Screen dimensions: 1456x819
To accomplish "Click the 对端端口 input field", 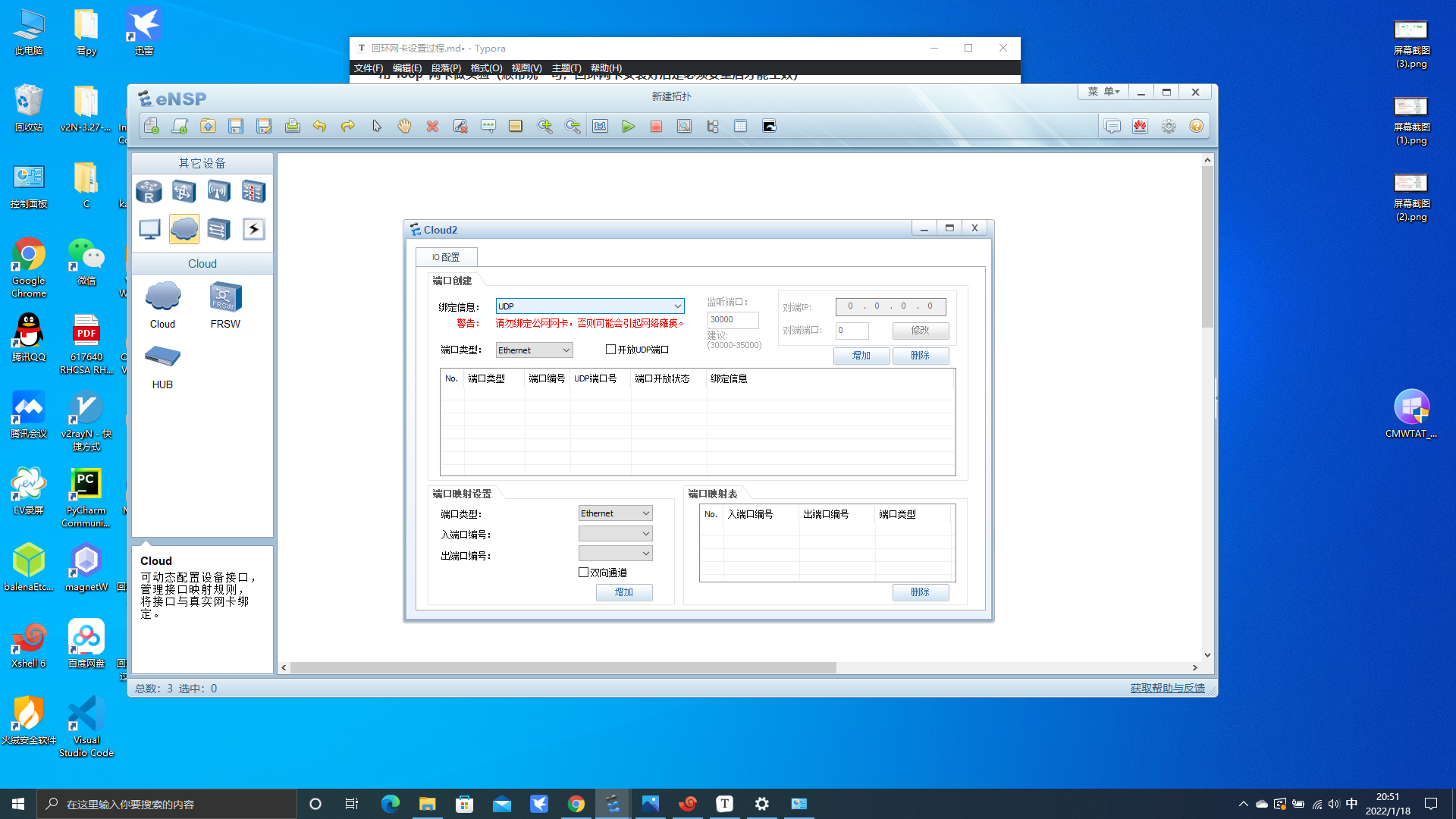I will pos(852,331).
